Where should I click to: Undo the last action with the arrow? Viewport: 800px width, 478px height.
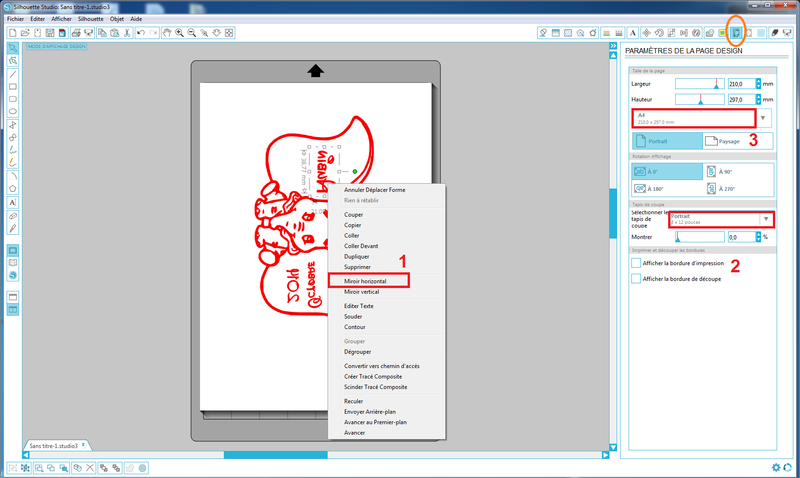(x=141, y=33)
